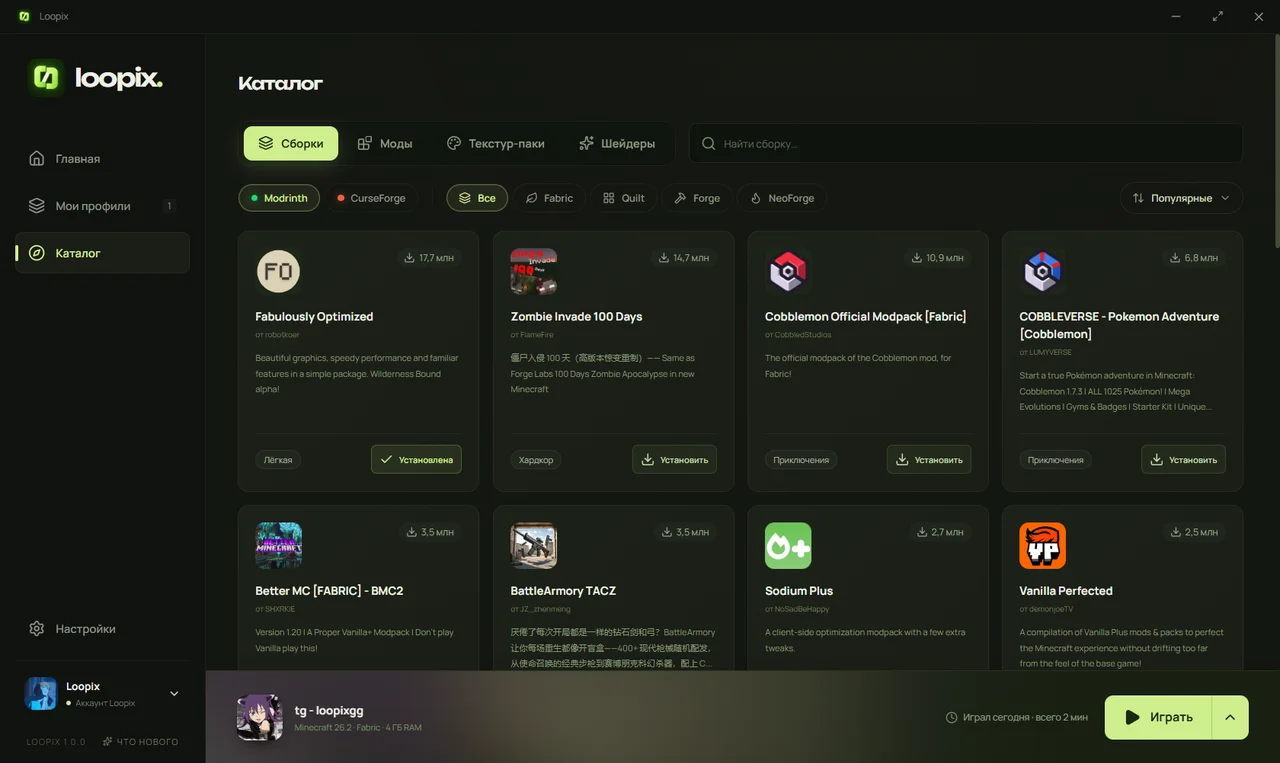Open the Главная home page
This screenshot has width=1280, height=763.
tap(102, 159)
